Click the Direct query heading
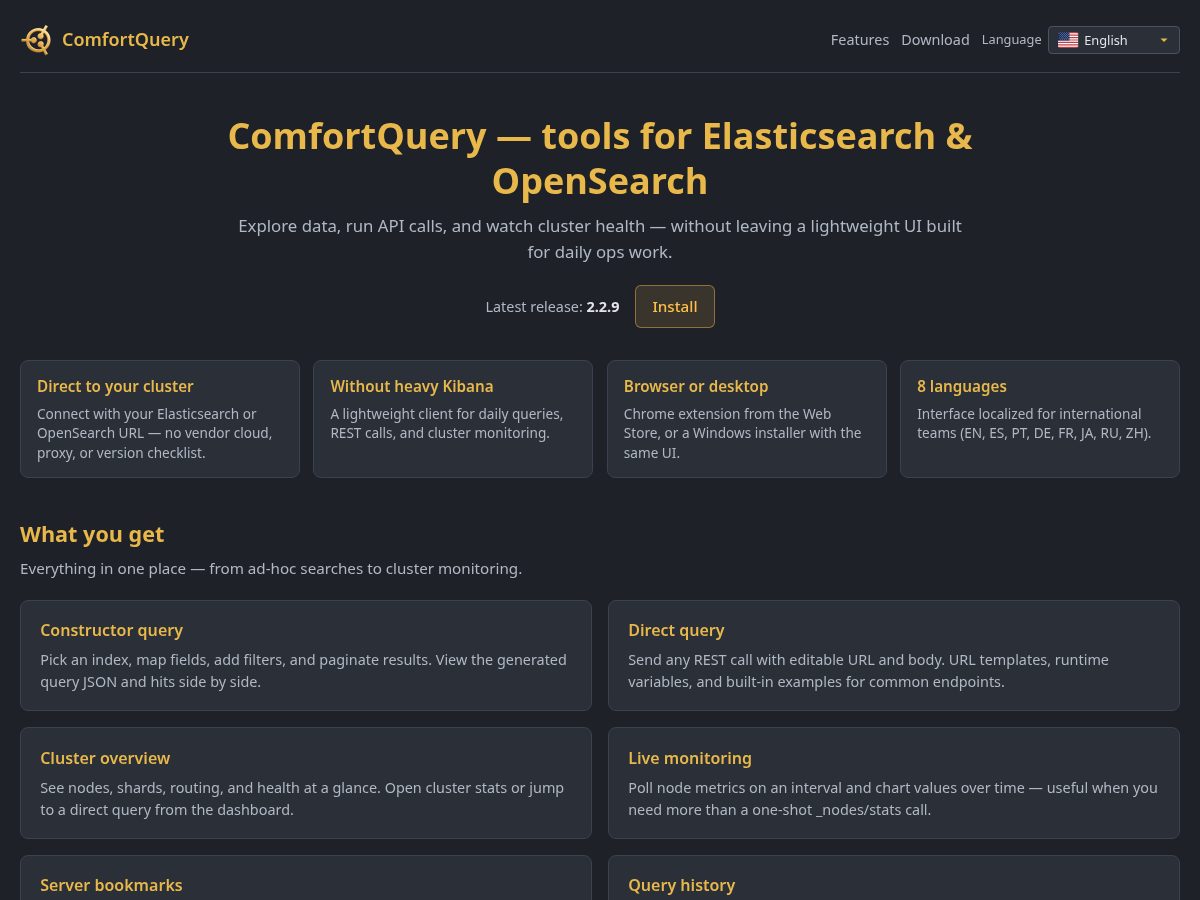The image size is (1200, 900). tap(676, 630)
